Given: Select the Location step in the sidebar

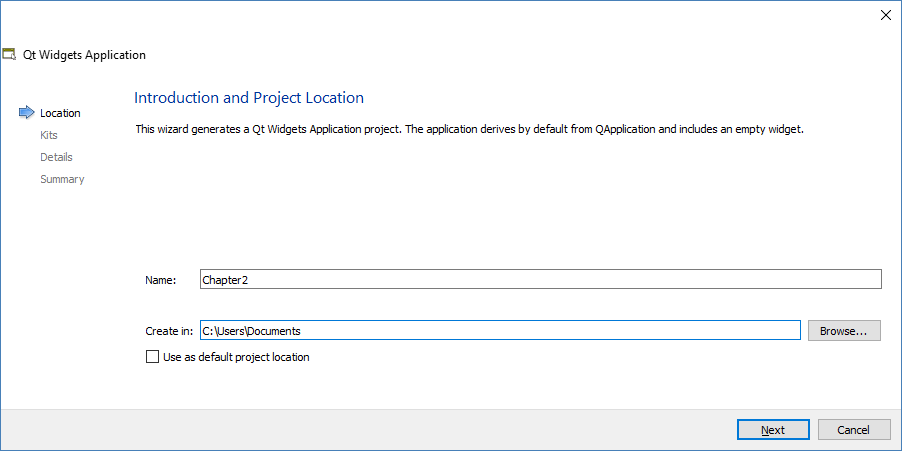Looking at the screenshot, I should [x=60, y=113].
